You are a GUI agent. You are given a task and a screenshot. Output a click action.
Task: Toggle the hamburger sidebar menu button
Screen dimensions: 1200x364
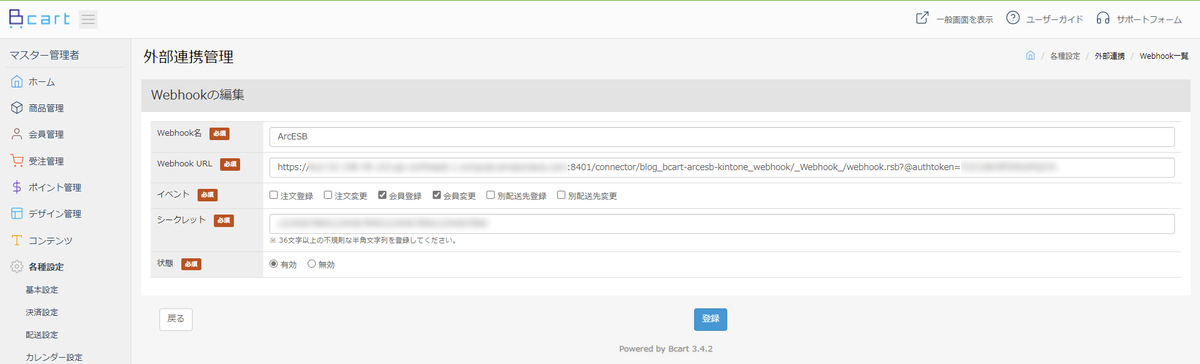(x=87, y=19)
